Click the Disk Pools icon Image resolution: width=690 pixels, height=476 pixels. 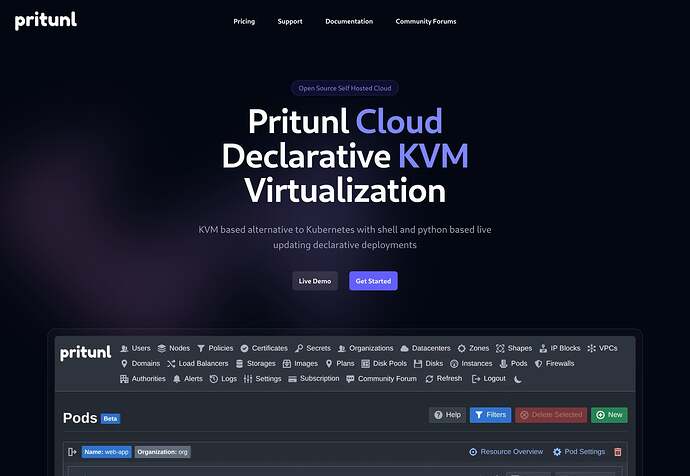(365, 364)
